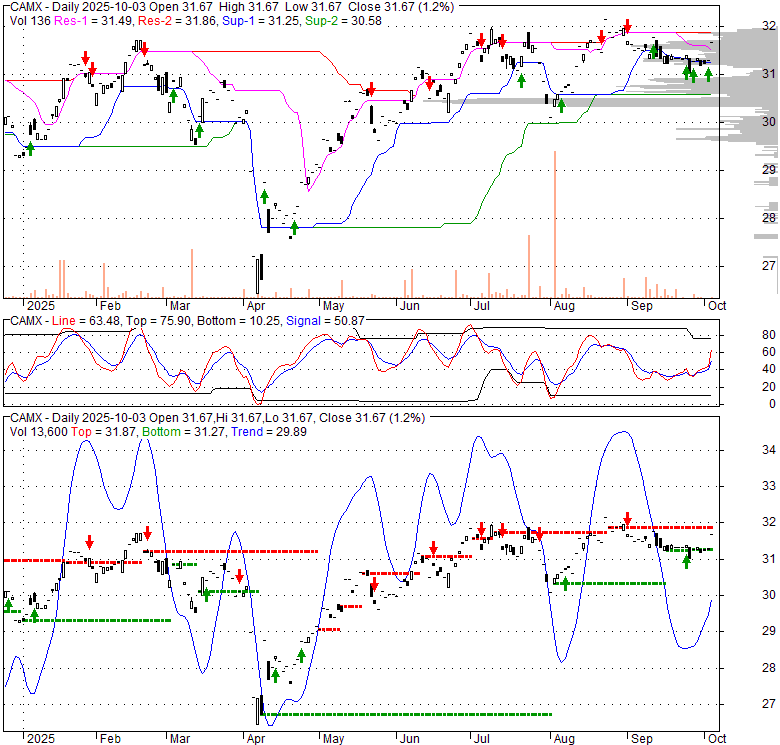The width and height of the screenshot is (780, 745).
Task: Click the green up arrow in early January on the top chart
Action: click(30, 148)
